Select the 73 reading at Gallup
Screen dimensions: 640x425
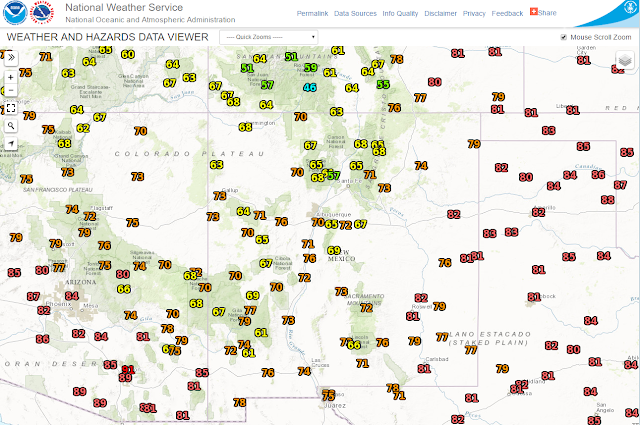point(220,196)
